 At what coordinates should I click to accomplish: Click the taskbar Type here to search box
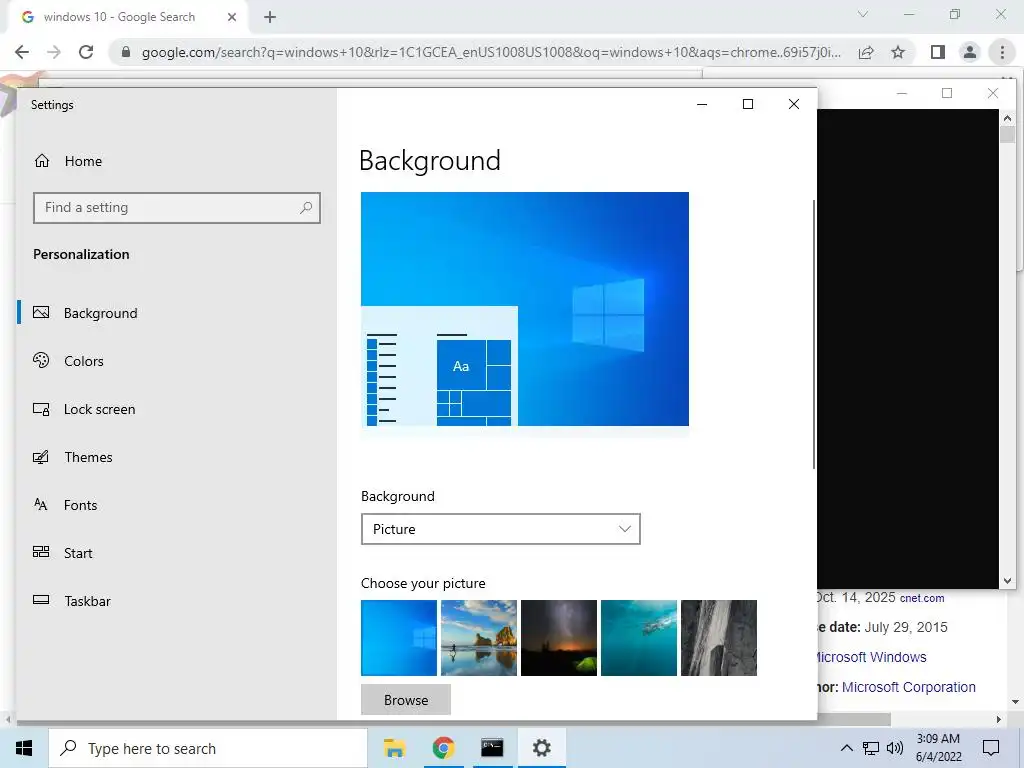click(208, 748)
